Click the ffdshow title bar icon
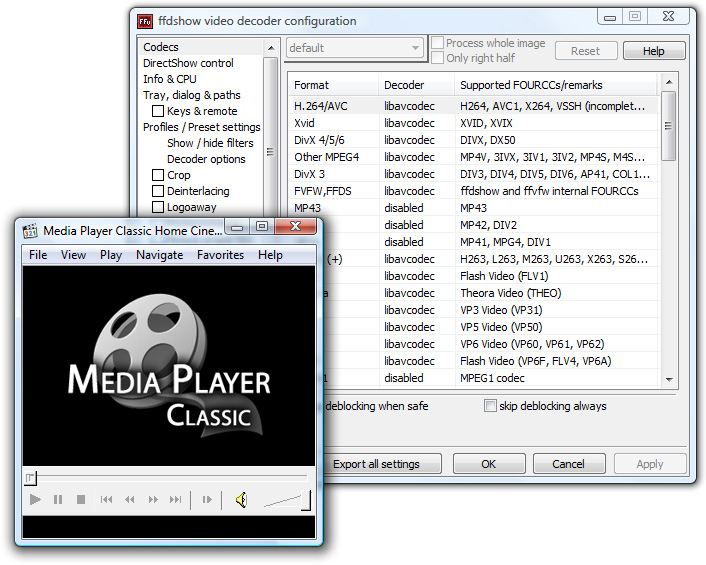Viewport: 706px width, 565px height. 145,21
